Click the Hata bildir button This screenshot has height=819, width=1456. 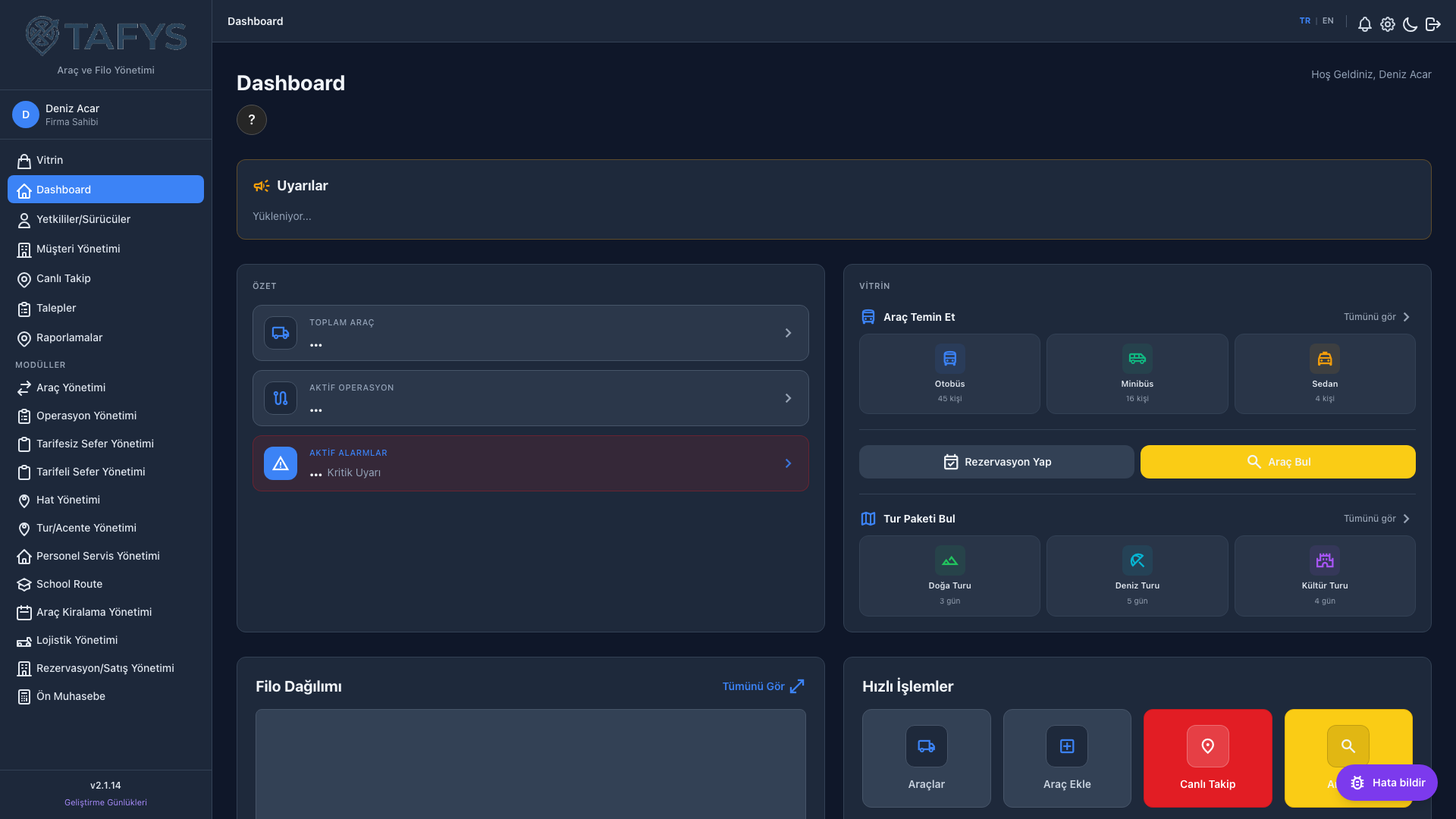click(x=1386, y=783)
